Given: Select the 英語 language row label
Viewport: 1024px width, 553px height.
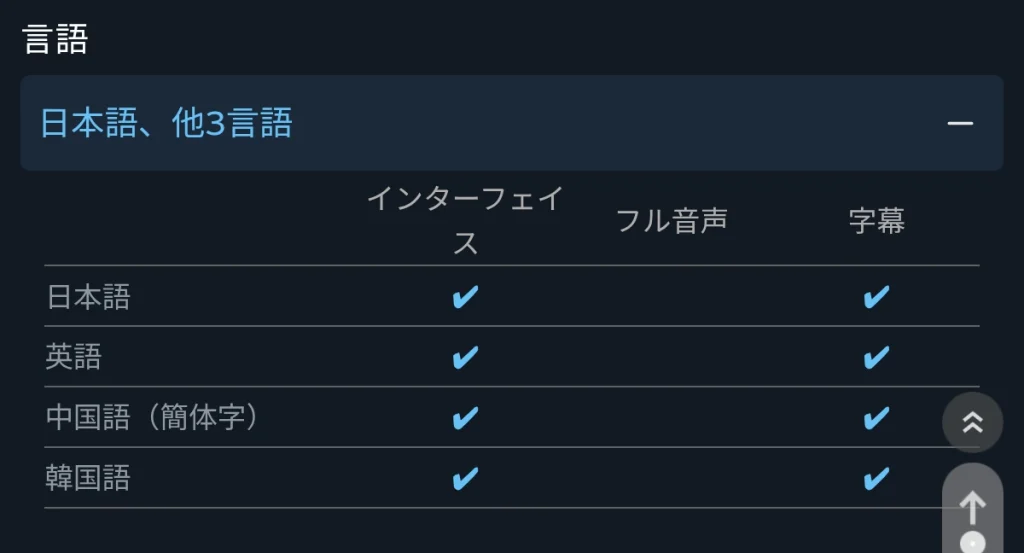Looking at the screenshot, I should tap(74, 357).
